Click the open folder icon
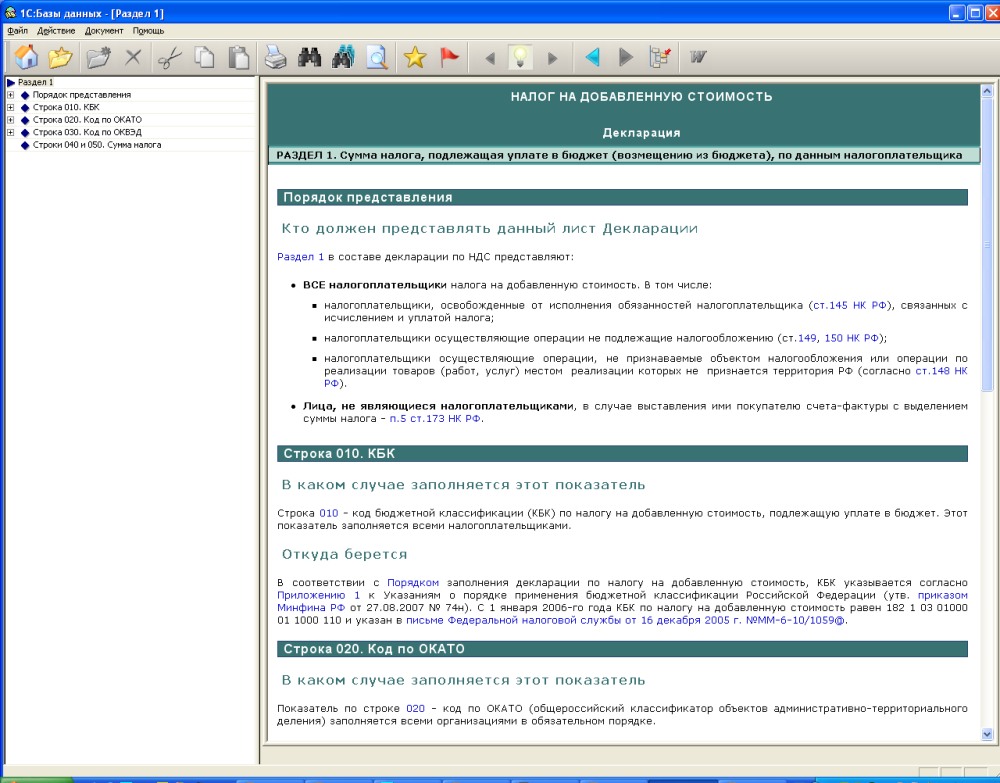This screenshot has width=1000, height=783. point(60,58)
